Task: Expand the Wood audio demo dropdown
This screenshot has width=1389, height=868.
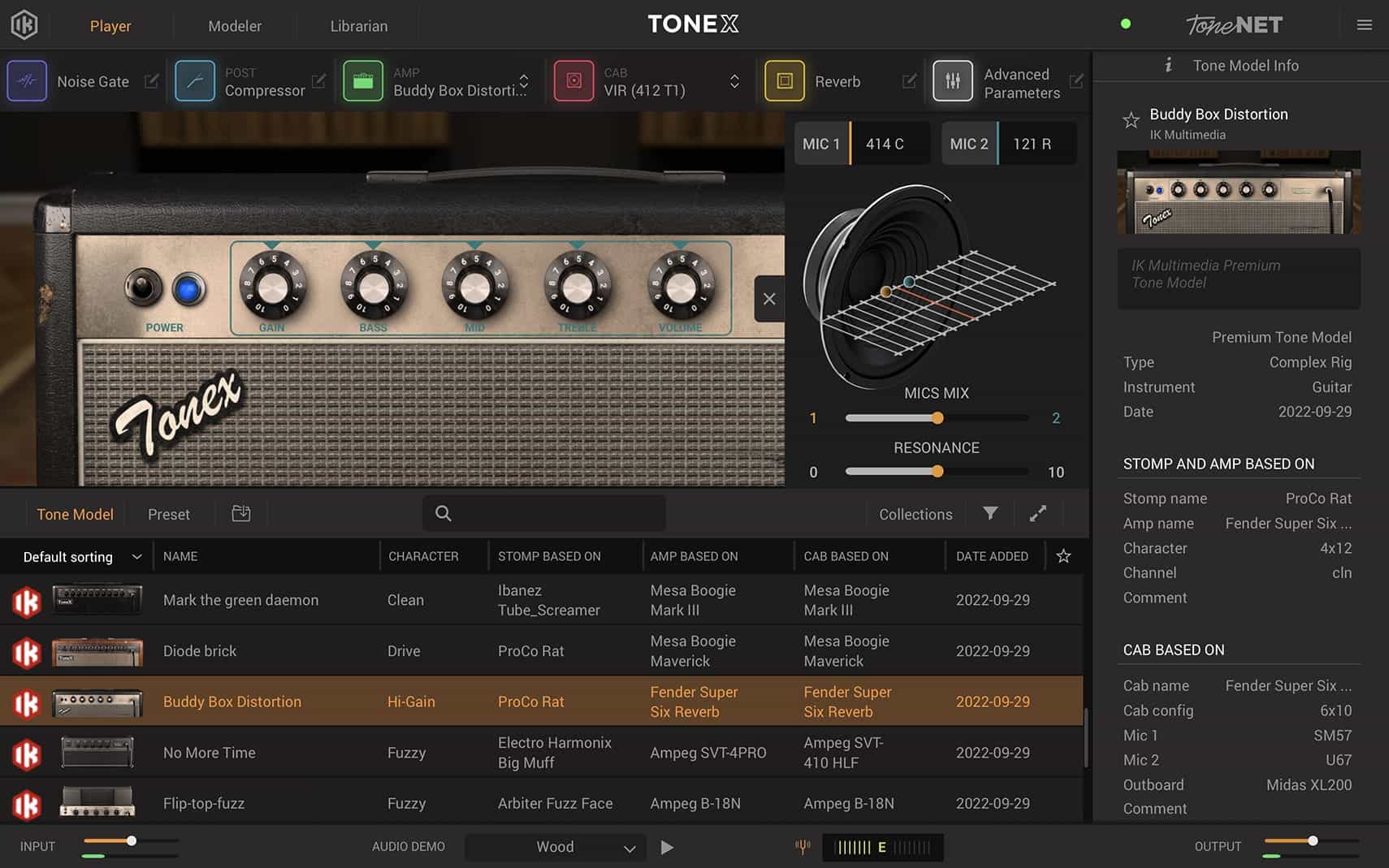Action: point(556,847)
